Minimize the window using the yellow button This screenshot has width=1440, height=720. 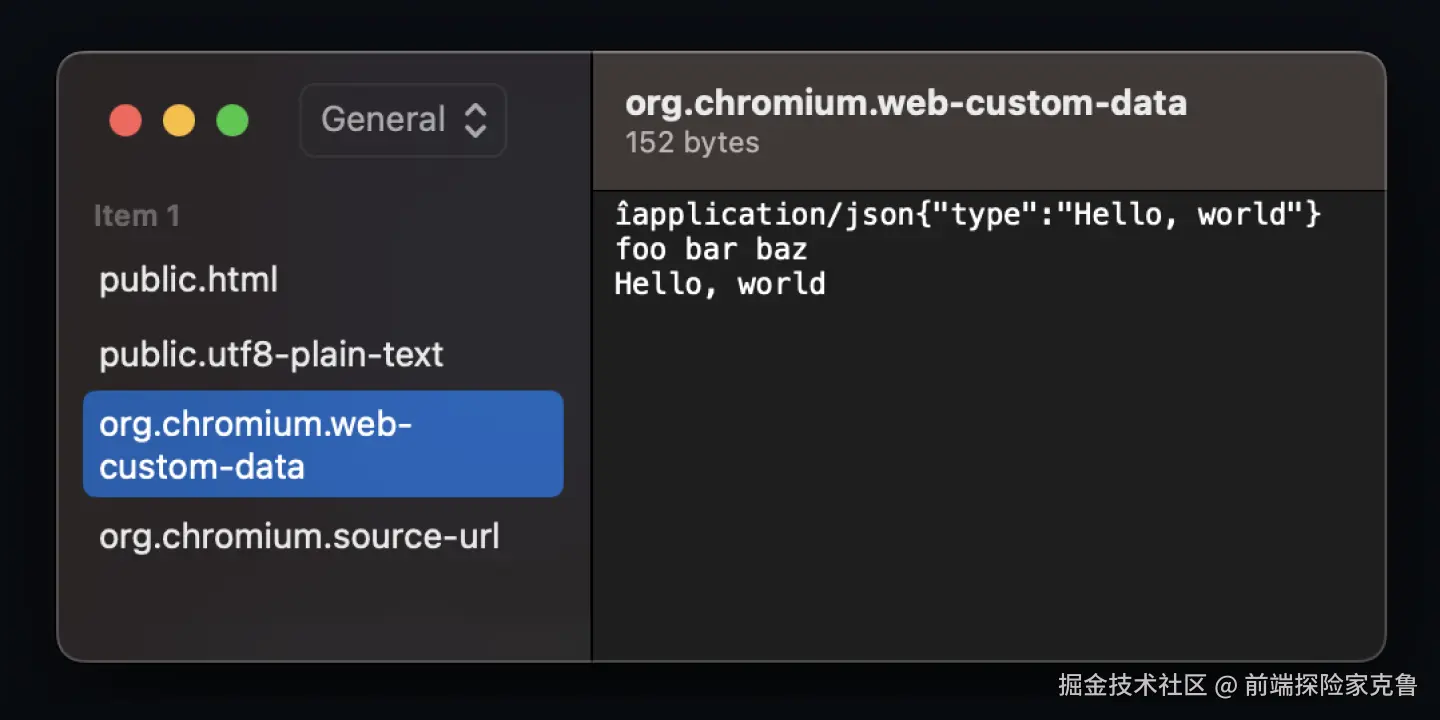(x=179, y=121)
